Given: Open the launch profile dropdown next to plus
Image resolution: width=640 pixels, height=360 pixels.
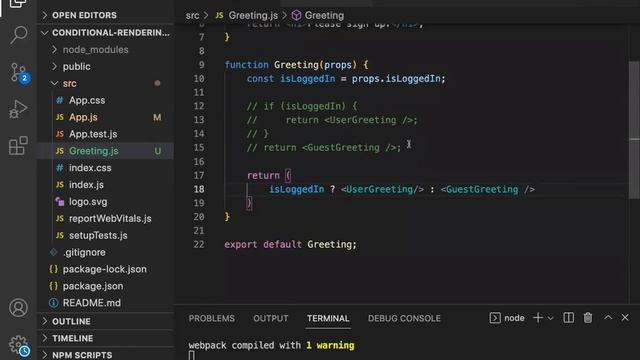Looking at the screenshot, I should coord(551,318).
